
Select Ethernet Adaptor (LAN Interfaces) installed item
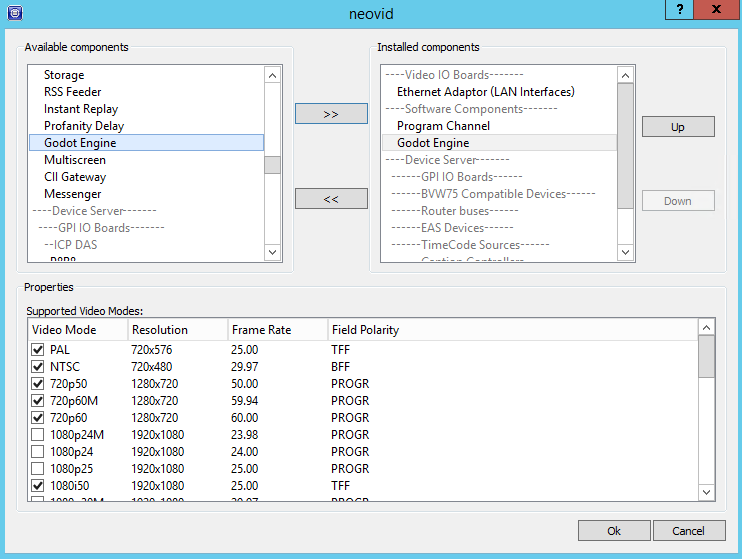(x=499, y=92)
